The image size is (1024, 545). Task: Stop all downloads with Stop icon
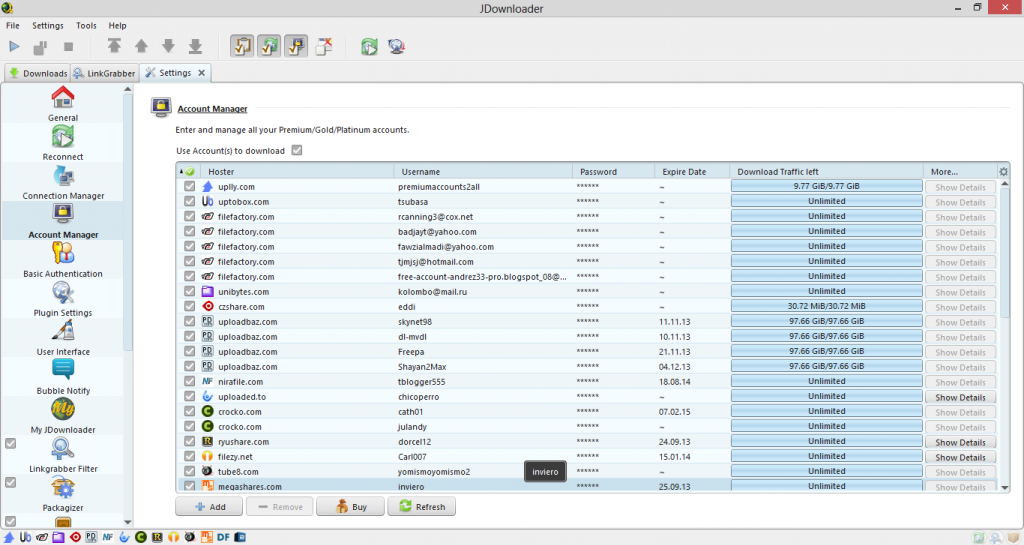69,46
